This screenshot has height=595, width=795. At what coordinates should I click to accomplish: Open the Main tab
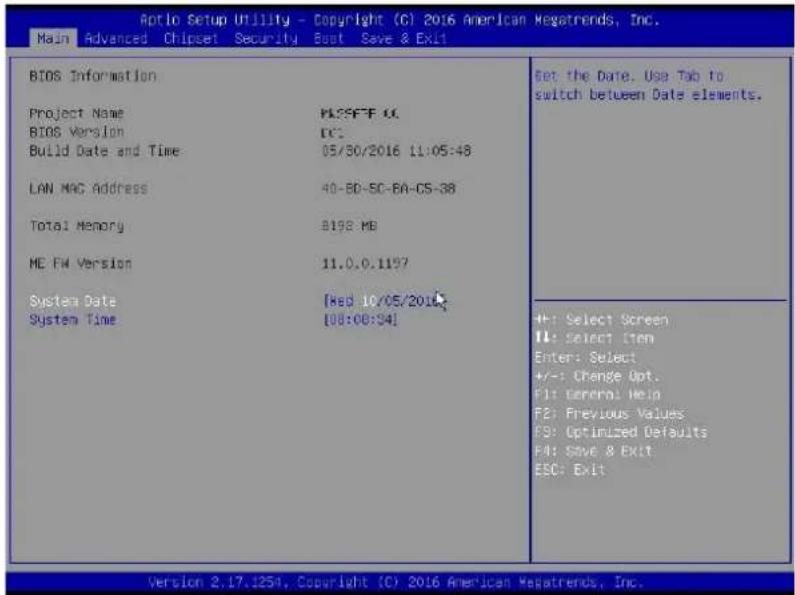click(x=52, y=39)
